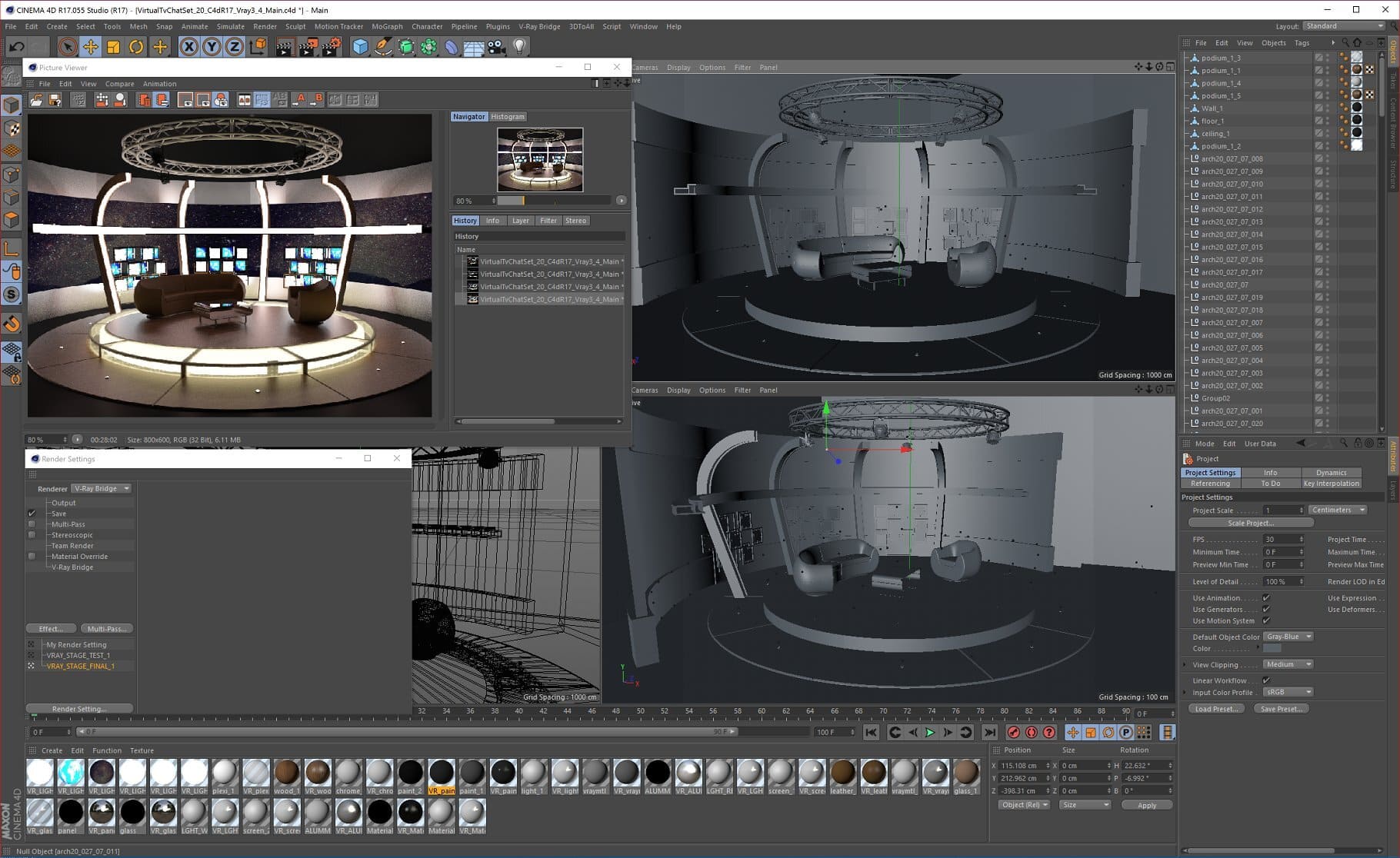Open the View Clipping Medium dropdown
1400x858 pixels.
[x=1288, y=665]
